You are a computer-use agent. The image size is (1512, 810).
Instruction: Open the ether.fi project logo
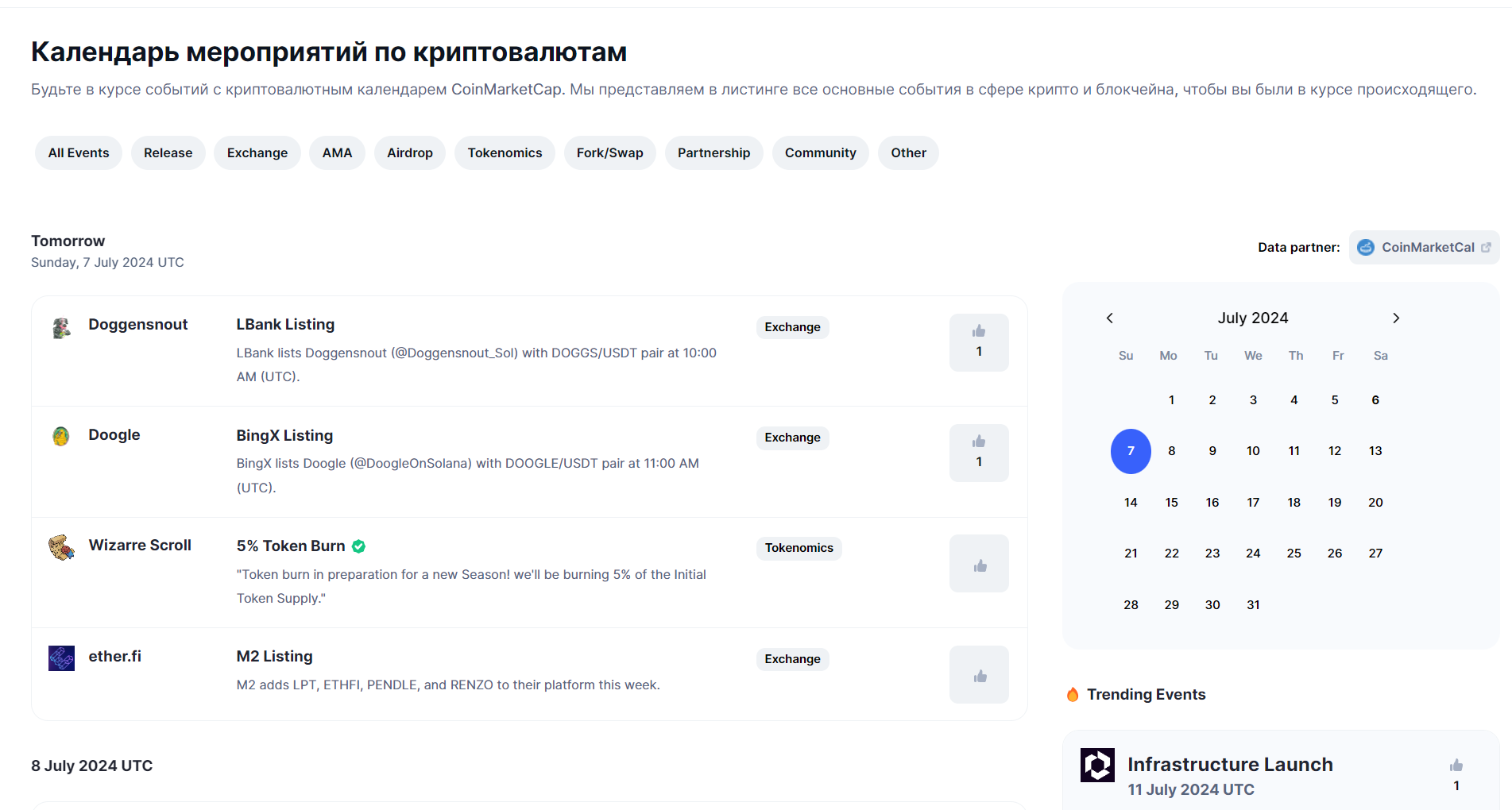pos(61,658)
